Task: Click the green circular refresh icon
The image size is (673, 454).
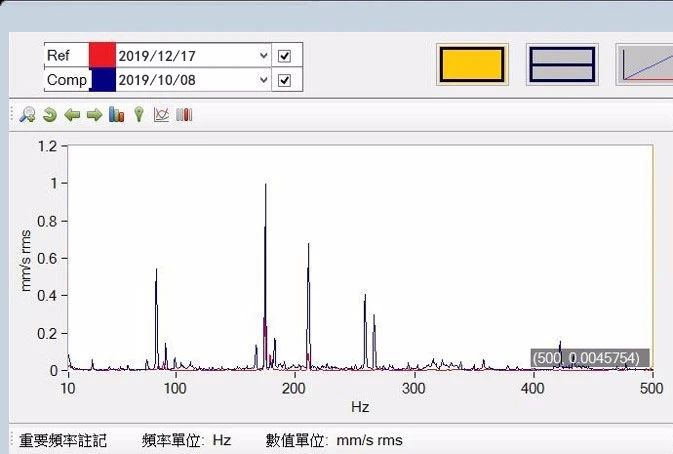Action: click(x=49, y=115)
